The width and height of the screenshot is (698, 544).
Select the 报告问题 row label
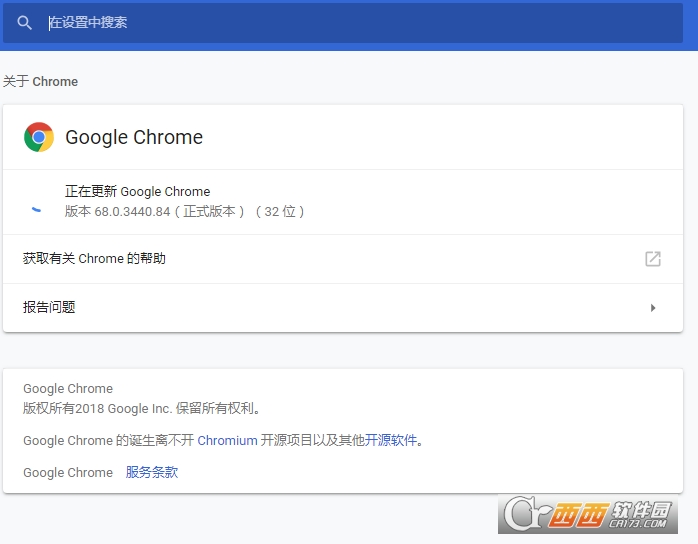pos(49,308)
